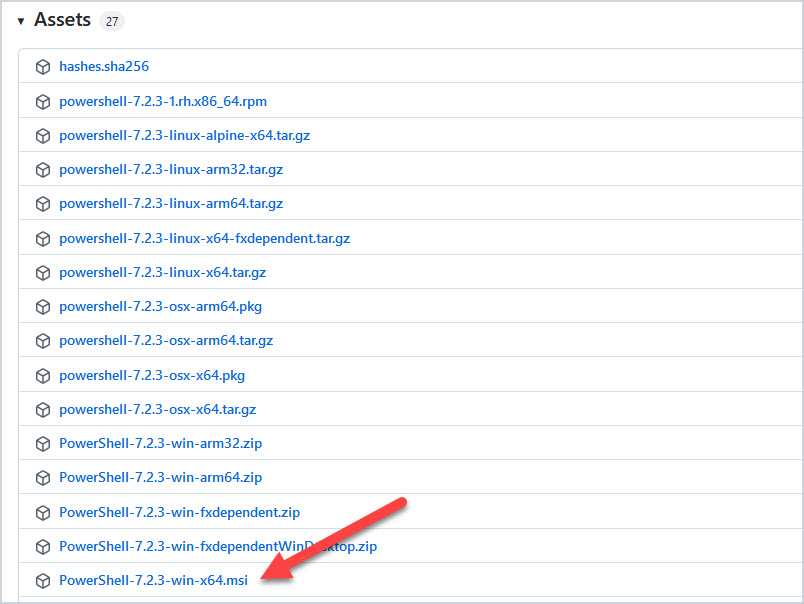804x604 pixels.
Task: Download powershell-7.2.3-osx-arm64.pkg
Action: [160, 307]
